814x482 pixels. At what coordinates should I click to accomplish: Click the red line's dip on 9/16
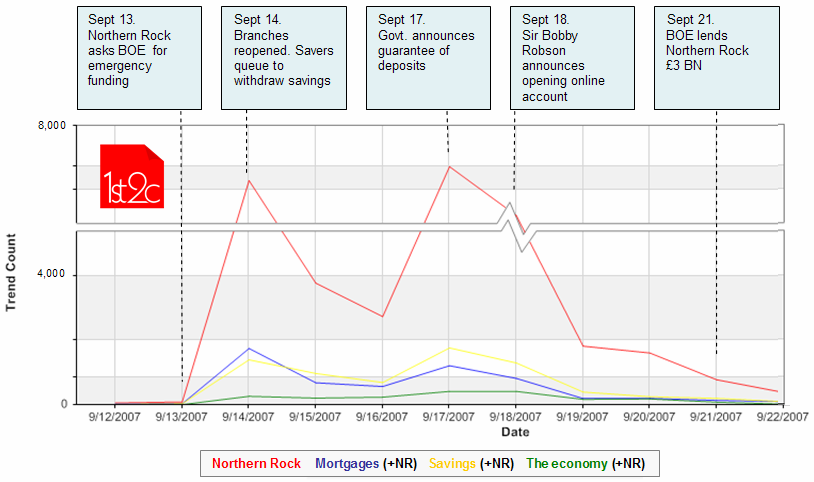point(382,316)
